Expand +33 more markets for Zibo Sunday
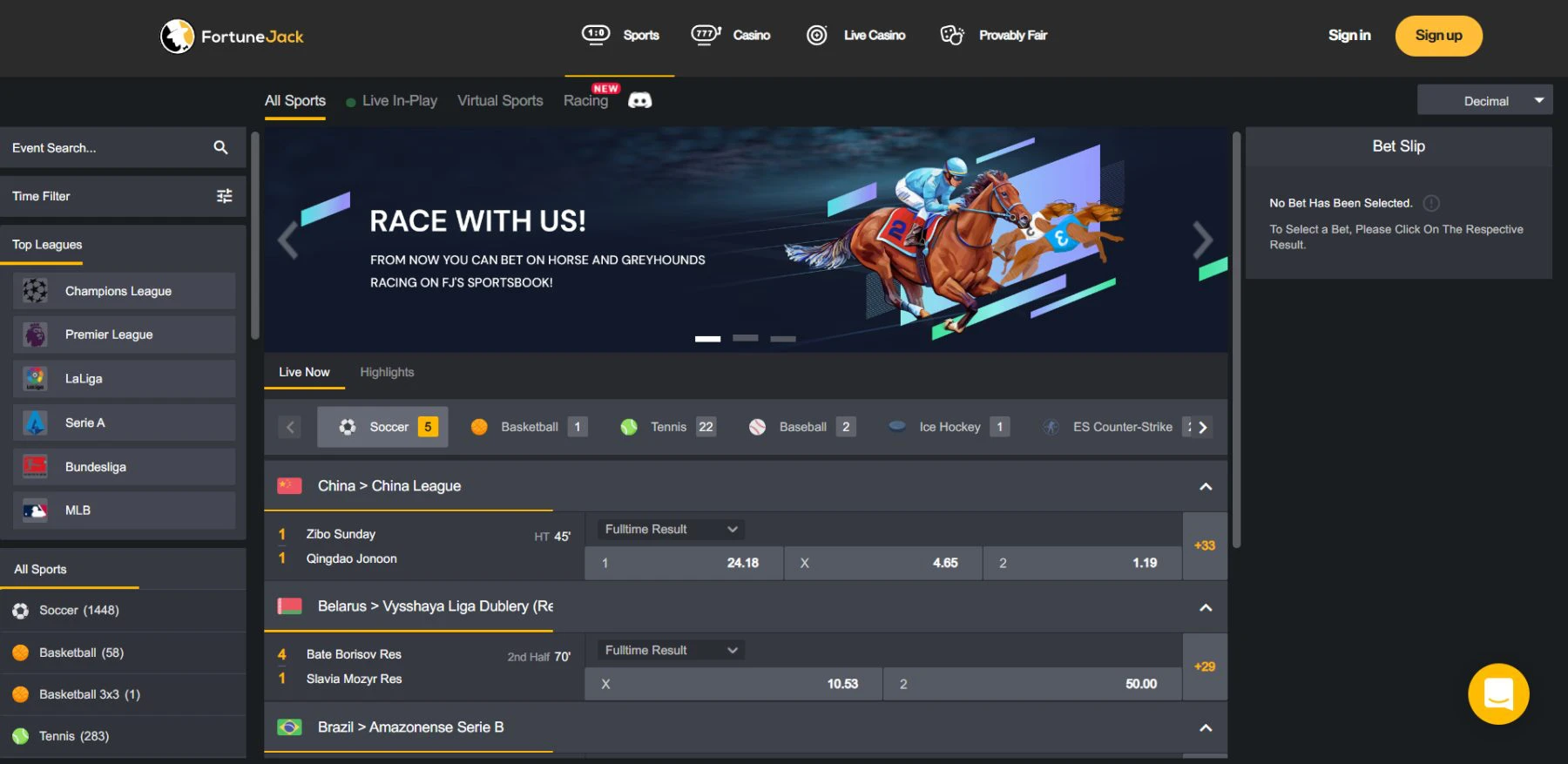 (x=1205, y=545)
